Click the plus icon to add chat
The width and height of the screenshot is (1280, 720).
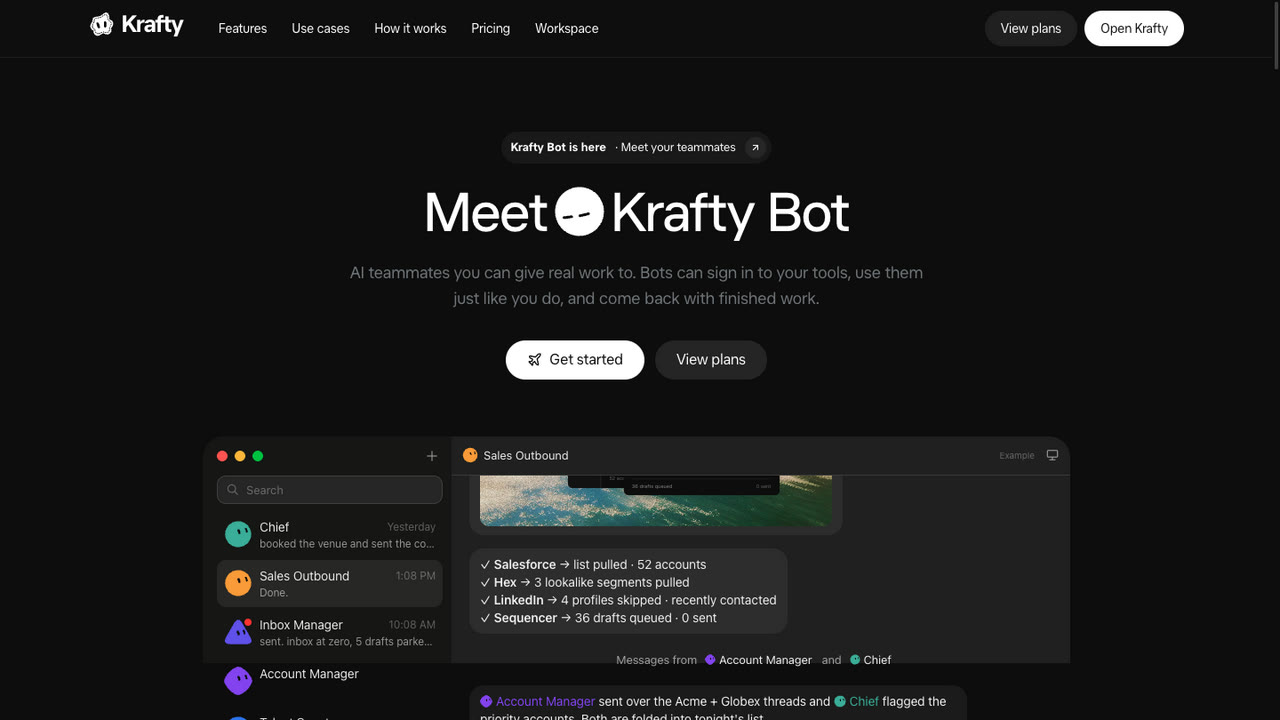[432, 456]
